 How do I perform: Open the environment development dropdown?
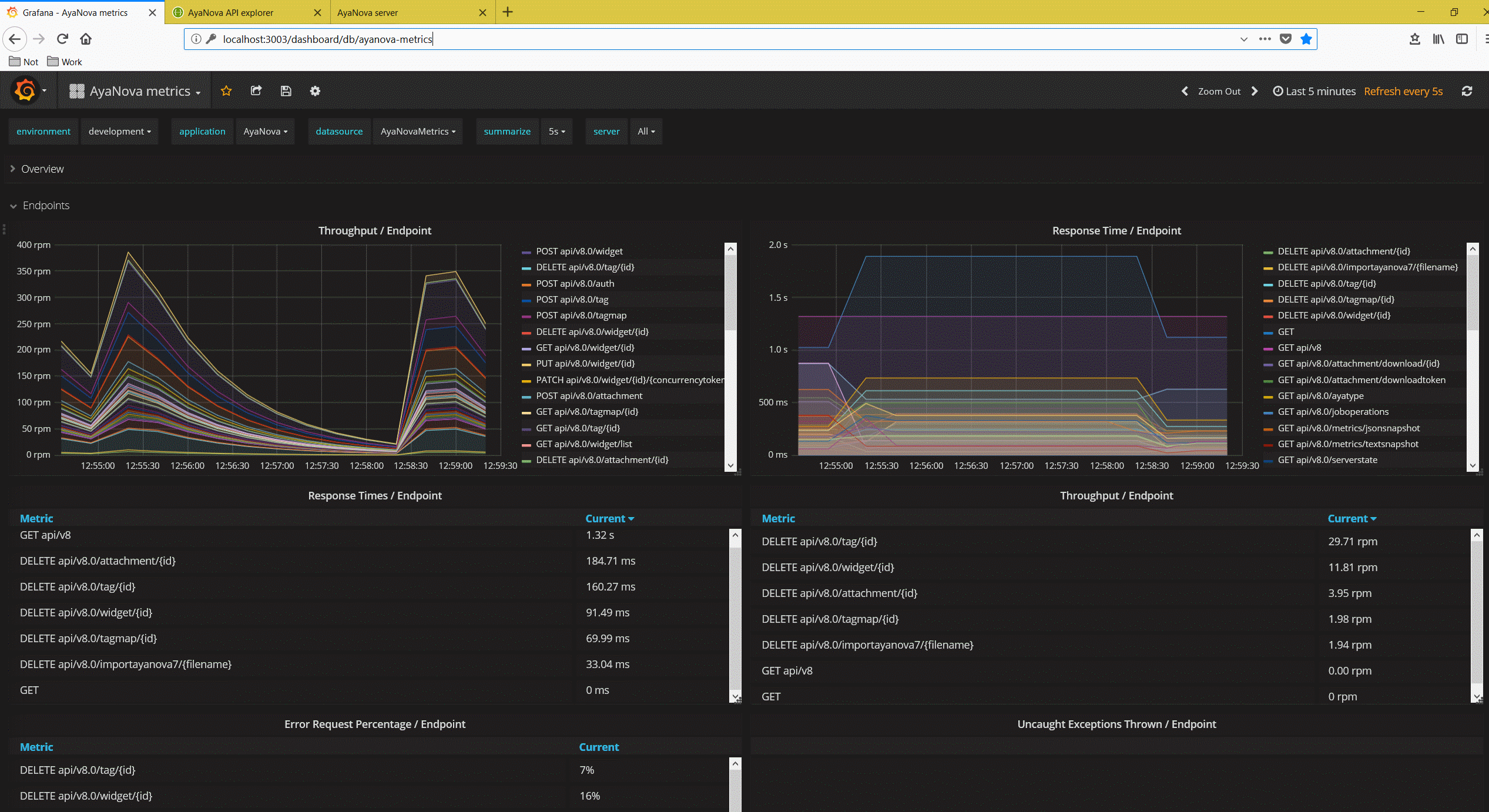(x=119, y=131)
